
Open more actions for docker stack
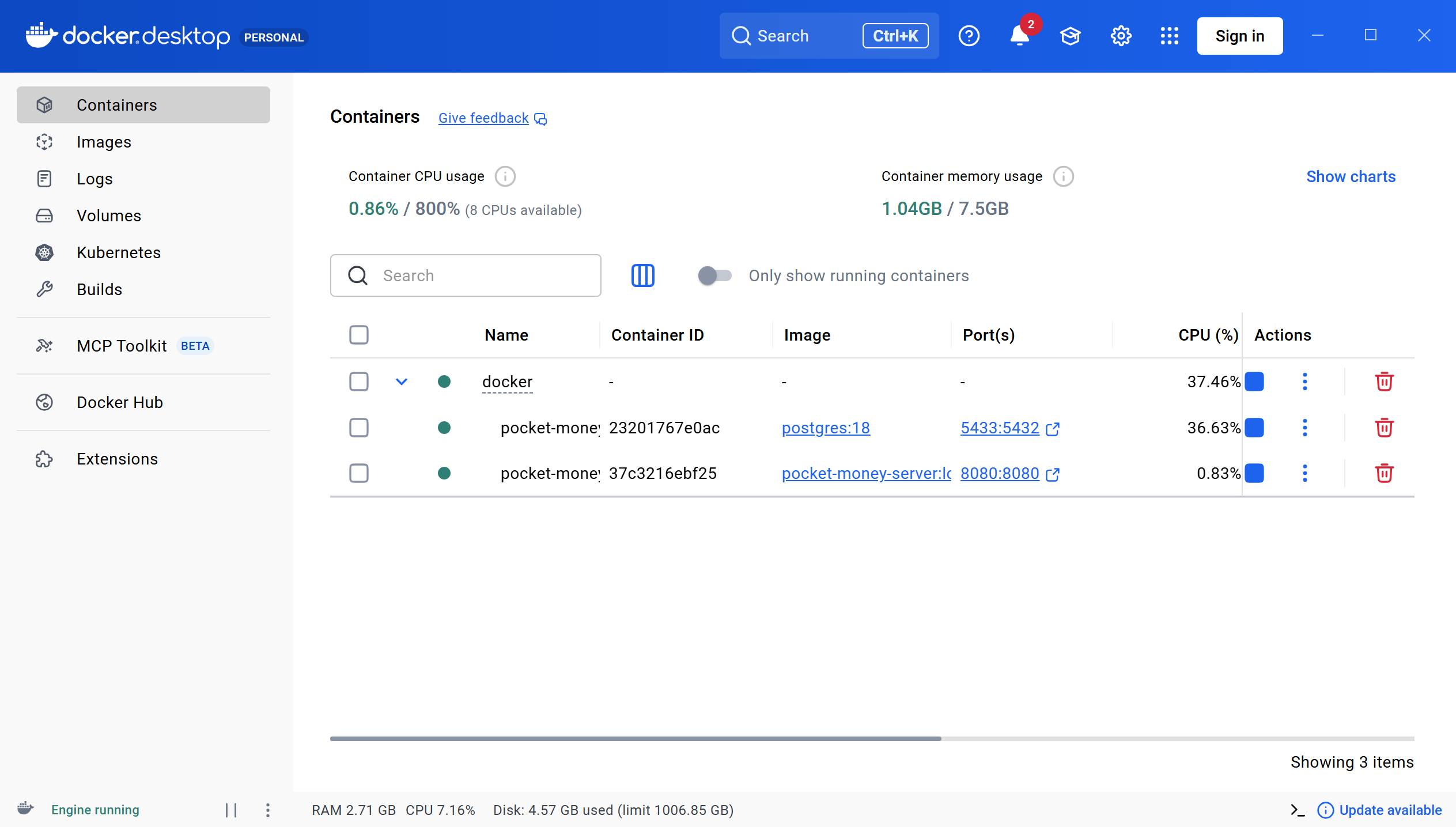1305,382
